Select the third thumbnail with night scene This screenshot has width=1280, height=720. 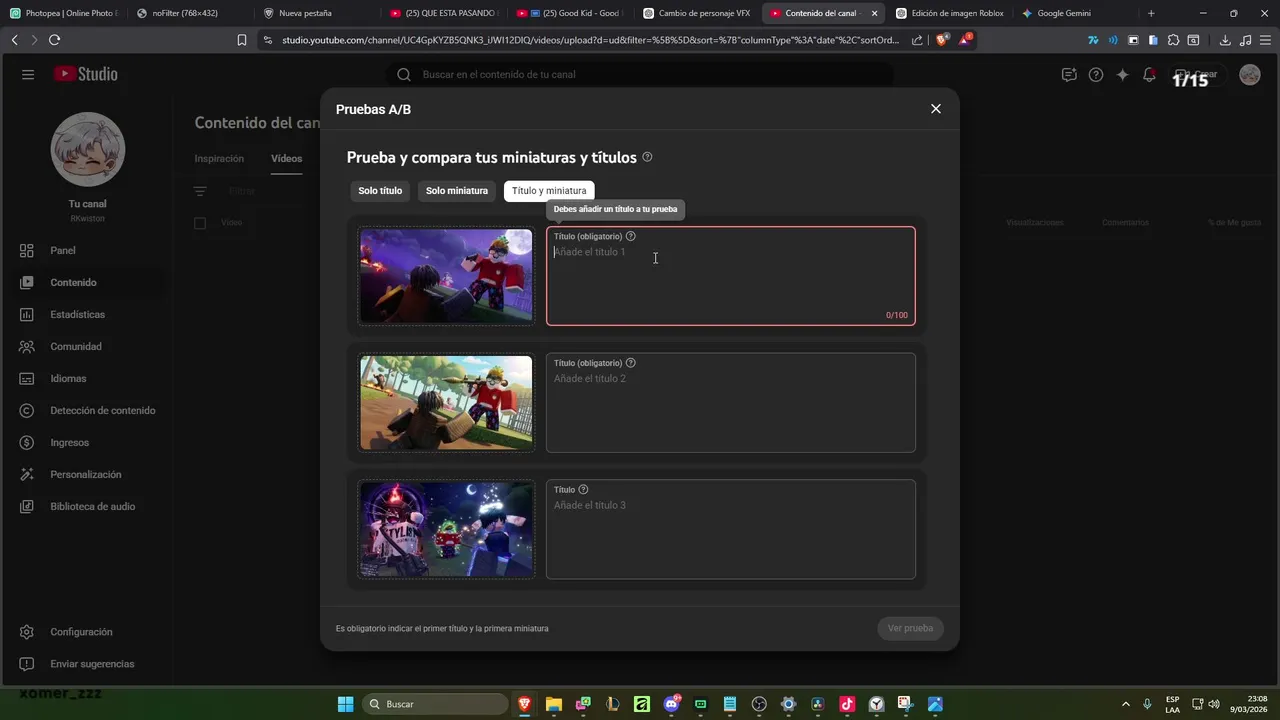[446, 529]
